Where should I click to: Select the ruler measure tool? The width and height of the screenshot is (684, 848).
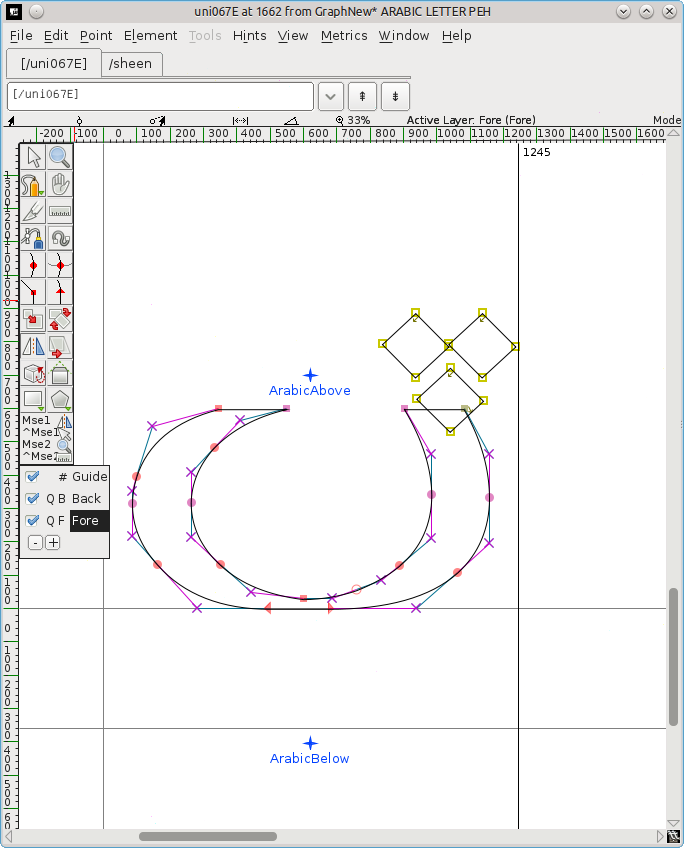pos(60,211)
